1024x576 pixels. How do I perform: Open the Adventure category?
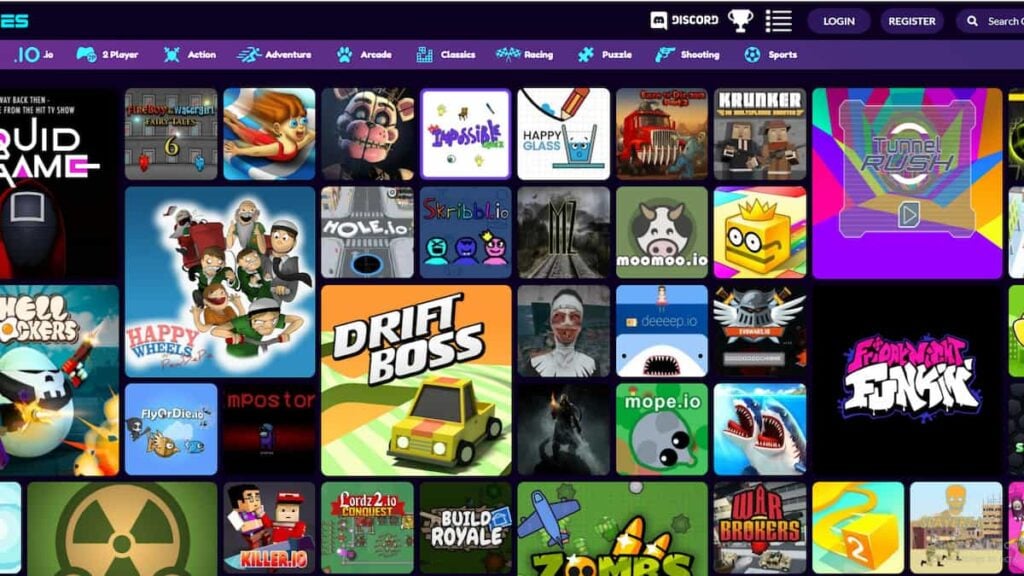(x=274, y=55)
